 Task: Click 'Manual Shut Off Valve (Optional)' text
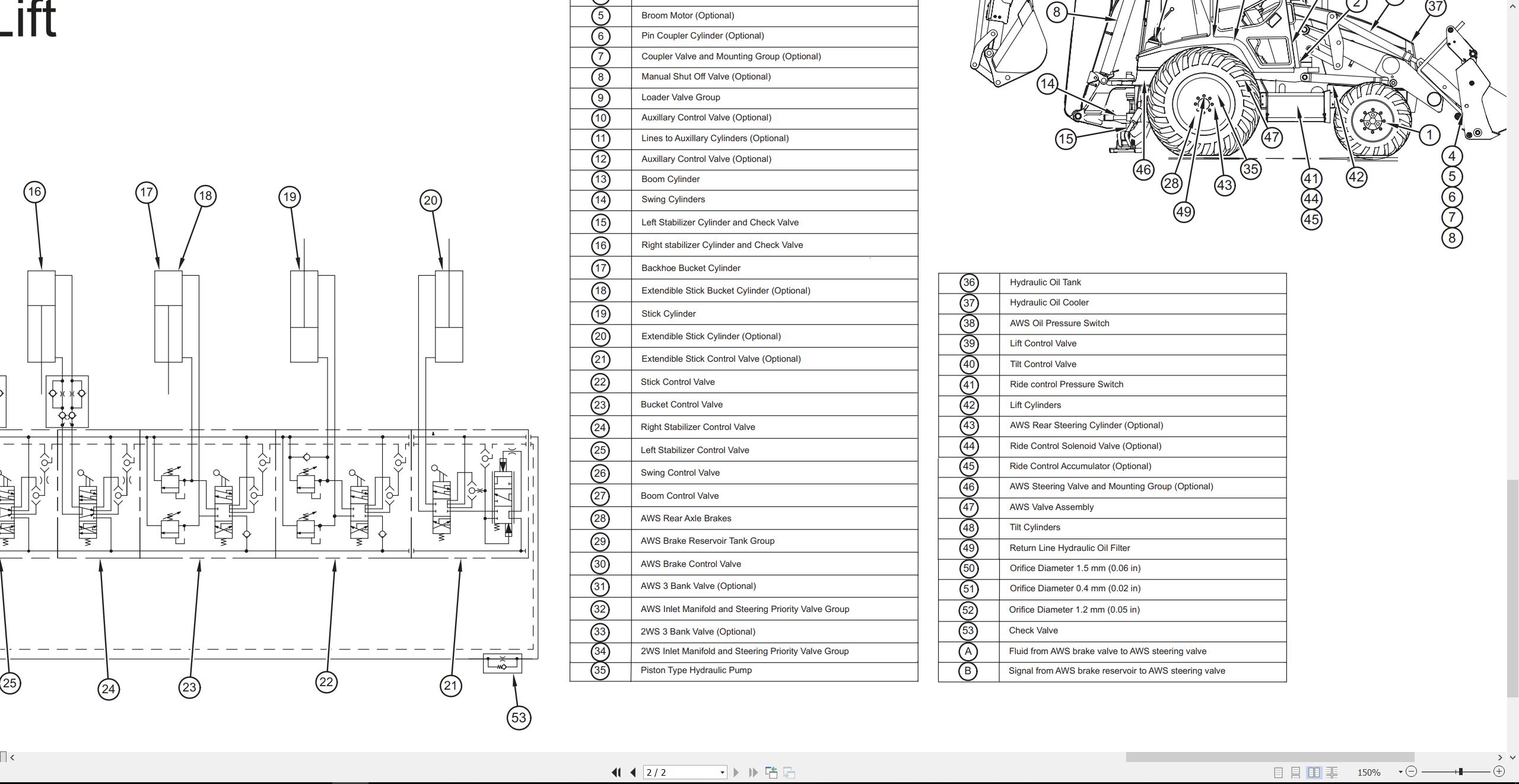coord(706,77)
